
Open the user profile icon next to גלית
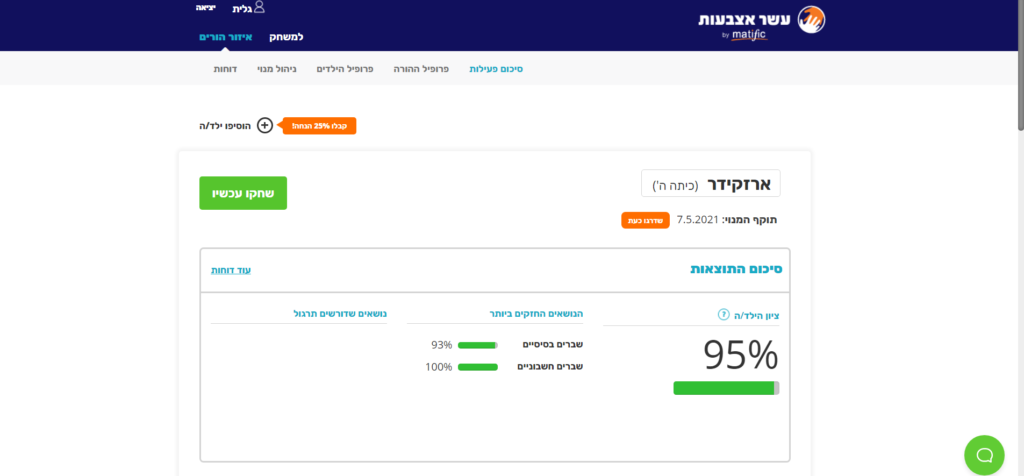[x=259, y=8]
